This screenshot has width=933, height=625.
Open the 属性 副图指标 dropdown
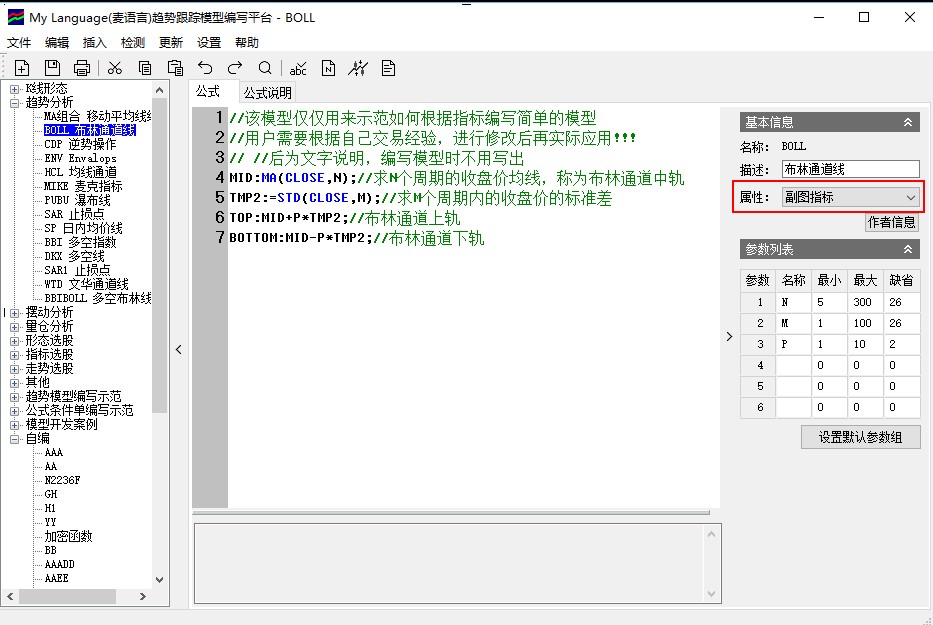click(x=849, y=197)
